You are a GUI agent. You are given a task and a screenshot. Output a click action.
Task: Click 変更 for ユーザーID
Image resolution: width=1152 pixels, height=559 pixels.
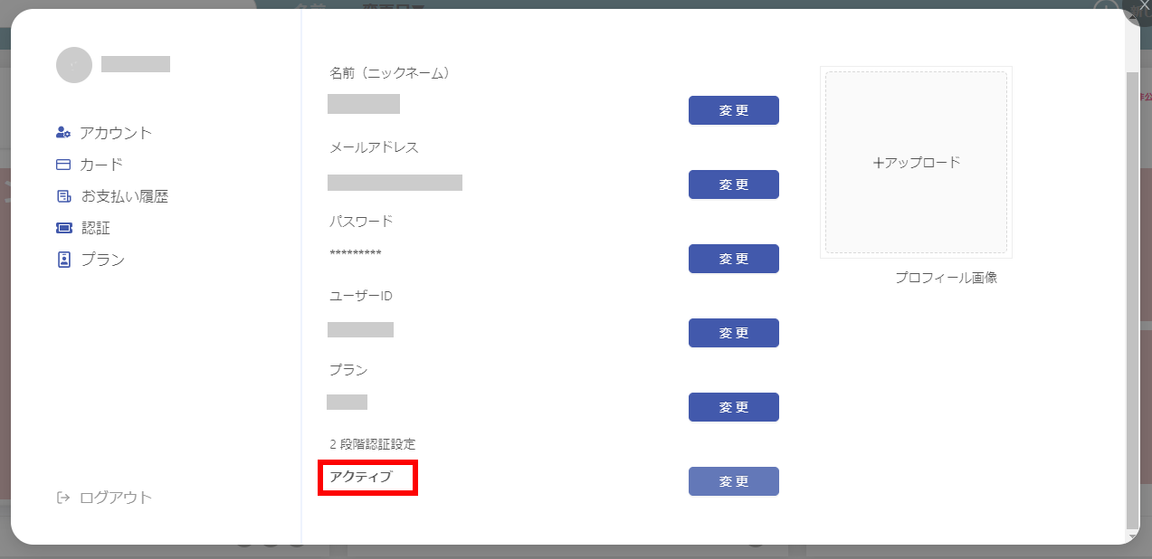coord(733,333)
